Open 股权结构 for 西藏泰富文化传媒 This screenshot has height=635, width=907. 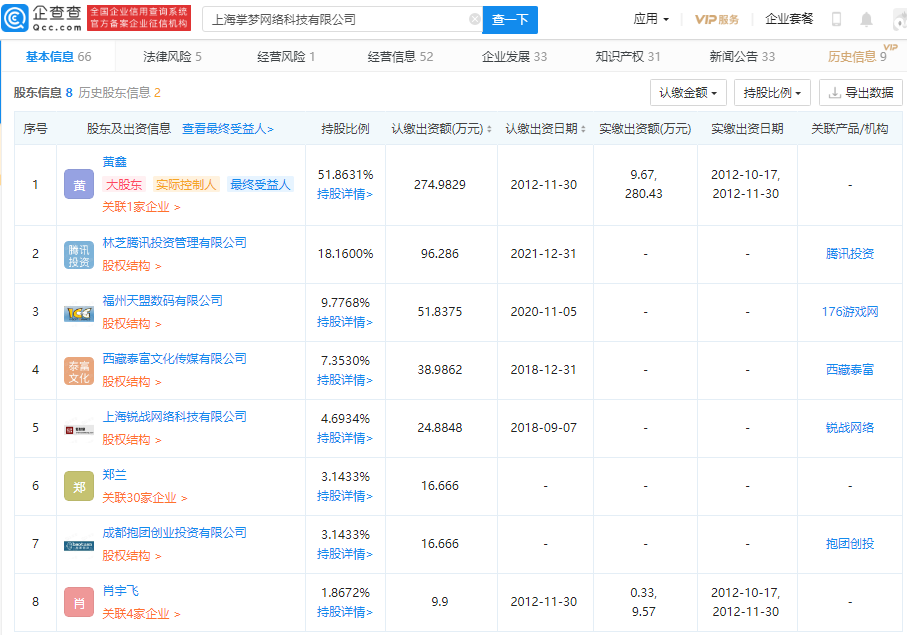pyautogui.click(x=132, y=382)
